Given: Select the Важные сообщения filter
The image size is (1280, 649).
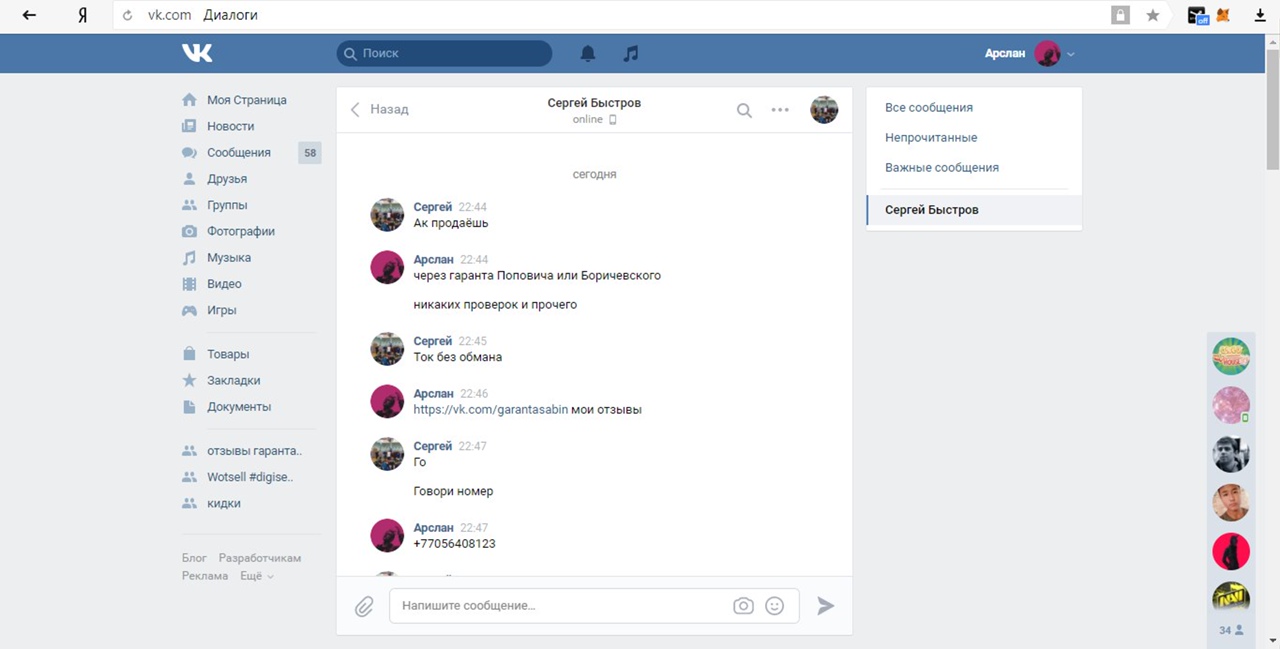Looking at the screenshot, I should [941, 168].
